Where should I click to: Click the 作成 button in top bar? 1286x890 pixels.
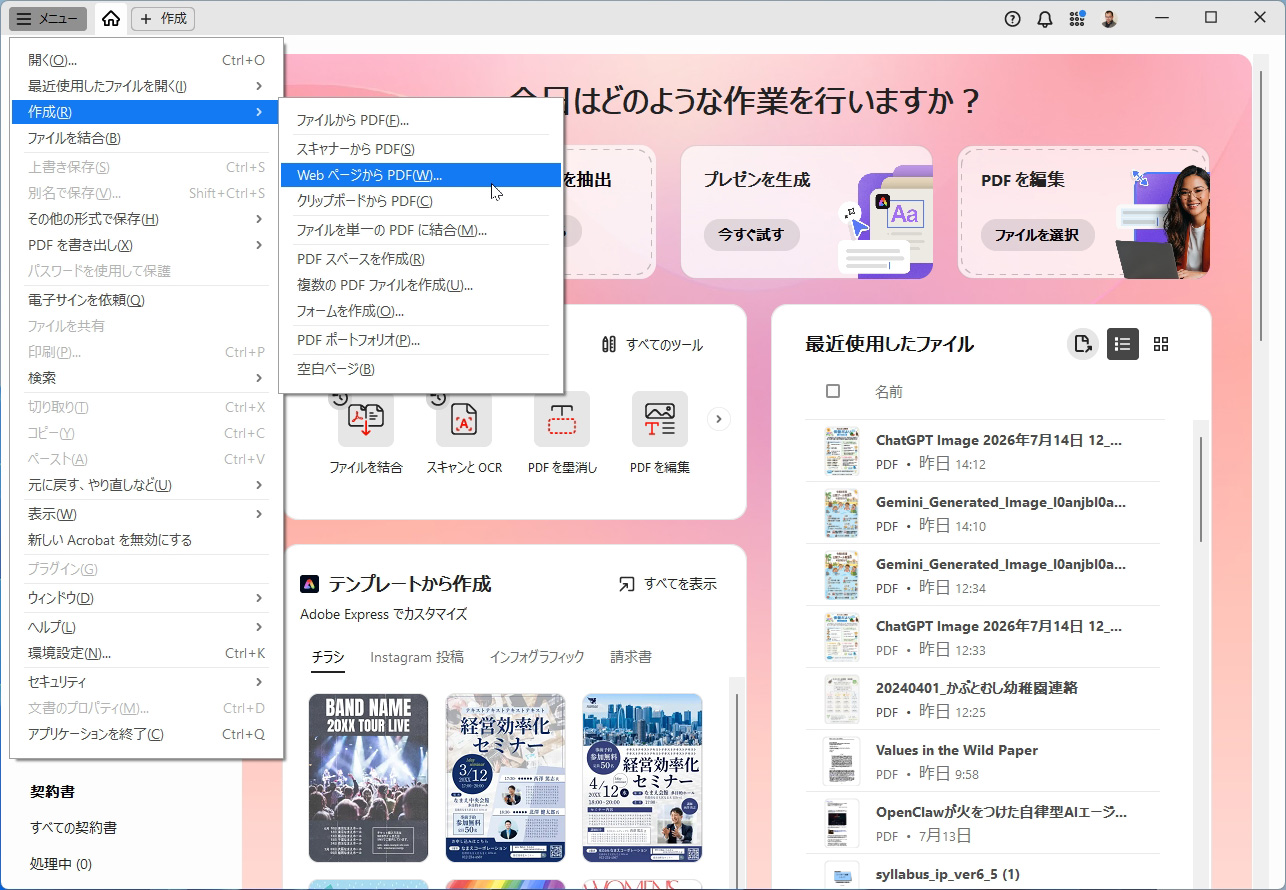coord(163,18)
